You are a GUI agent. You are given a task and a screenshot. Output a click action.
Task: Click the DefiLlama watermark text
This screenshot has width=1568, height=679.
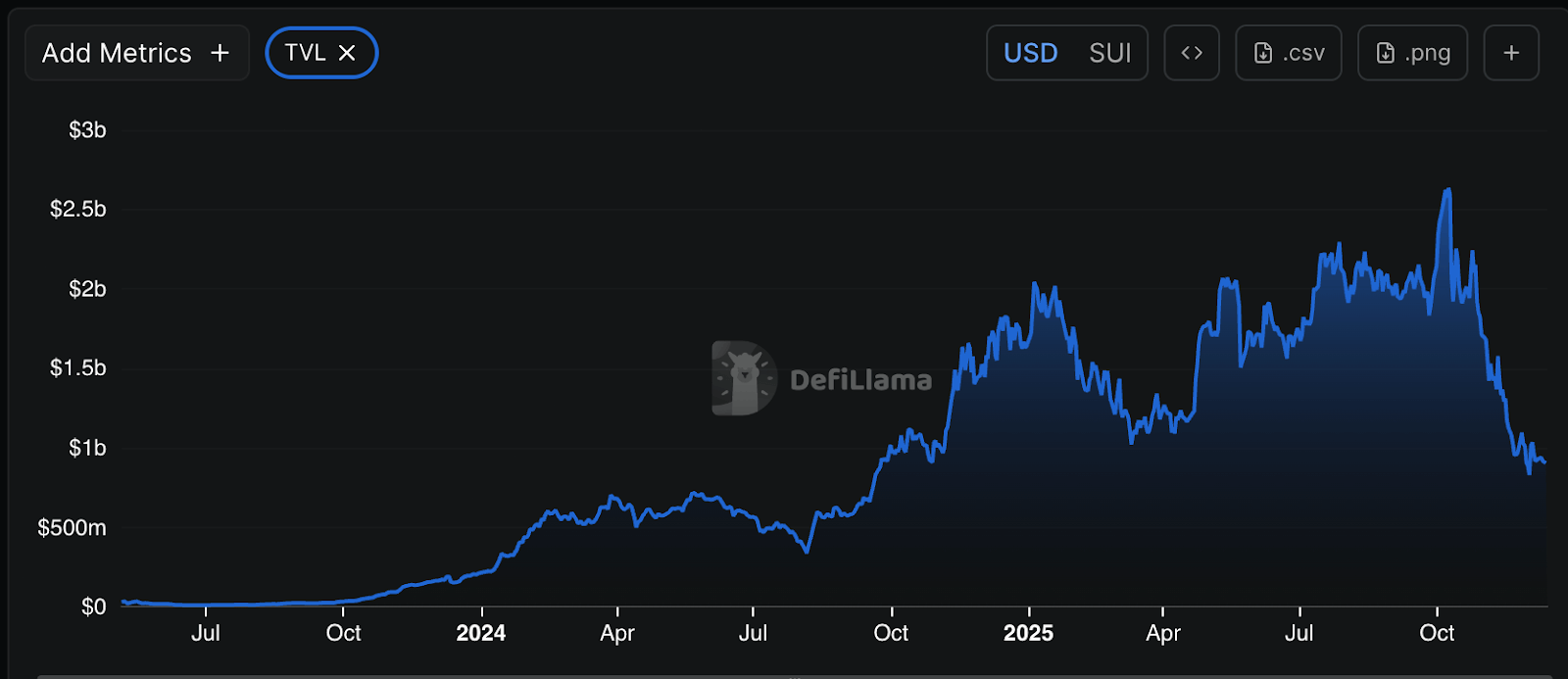(x=860, y=380)
